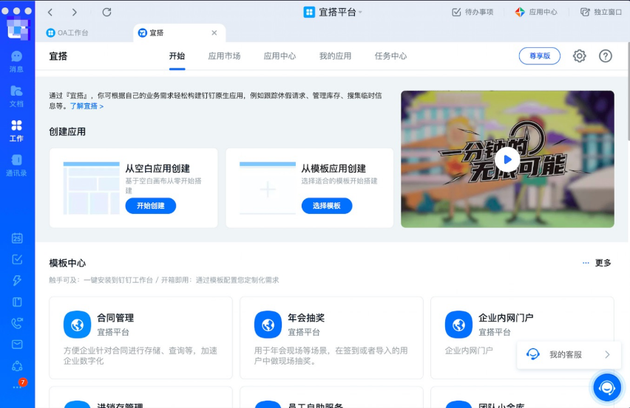Open 应用中心 in the title bar
This screenshot has height=408, width=630.
click(x=536, y=12)
